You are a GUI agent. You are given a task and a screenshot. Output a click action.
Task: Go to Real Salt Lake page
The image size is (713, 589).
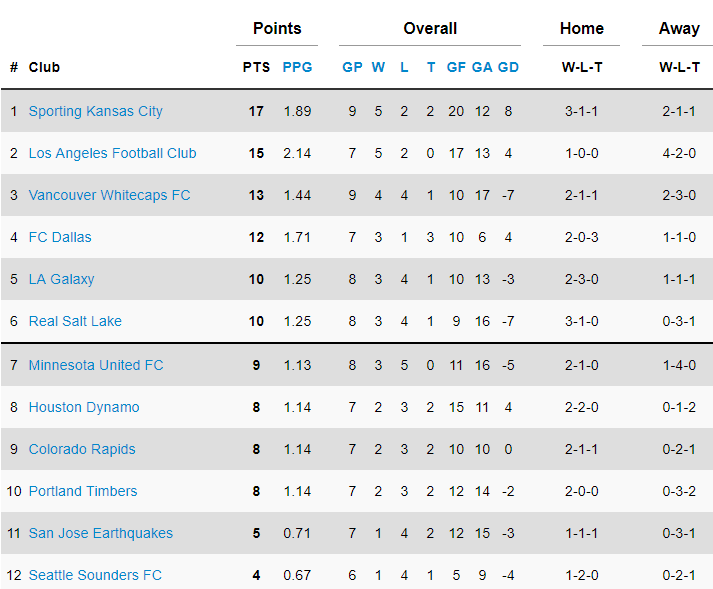tap(75, 321)
